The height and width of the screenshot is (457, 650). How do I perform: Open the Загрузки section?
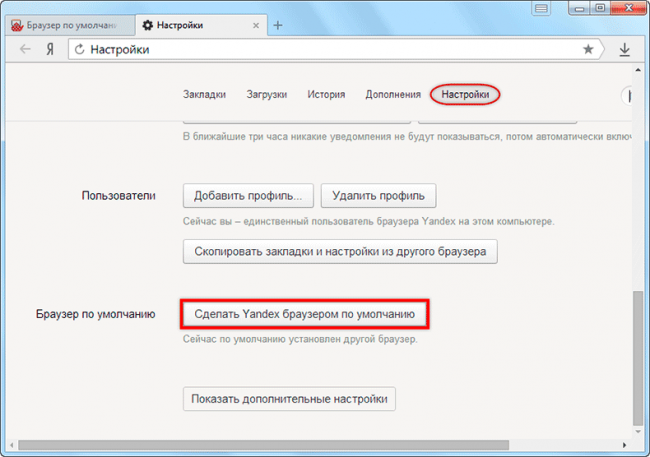pyautogui.click(x=267, y=95)
